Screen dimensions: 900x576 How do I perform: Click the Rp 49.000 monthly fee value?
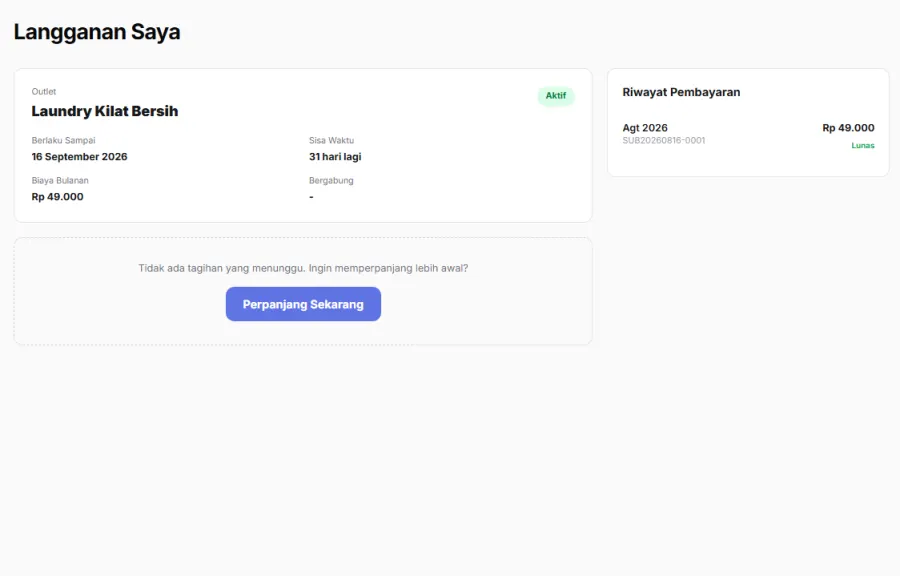point(57,197)
